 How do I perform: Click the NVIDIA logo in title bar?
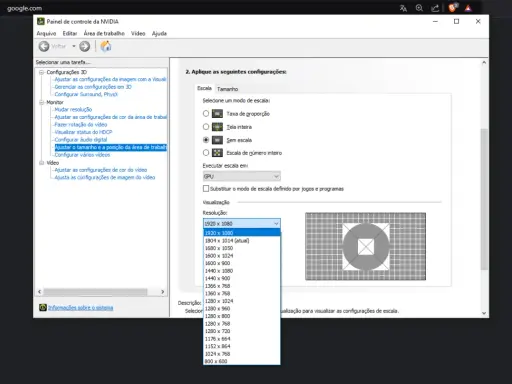coord(41,21)
